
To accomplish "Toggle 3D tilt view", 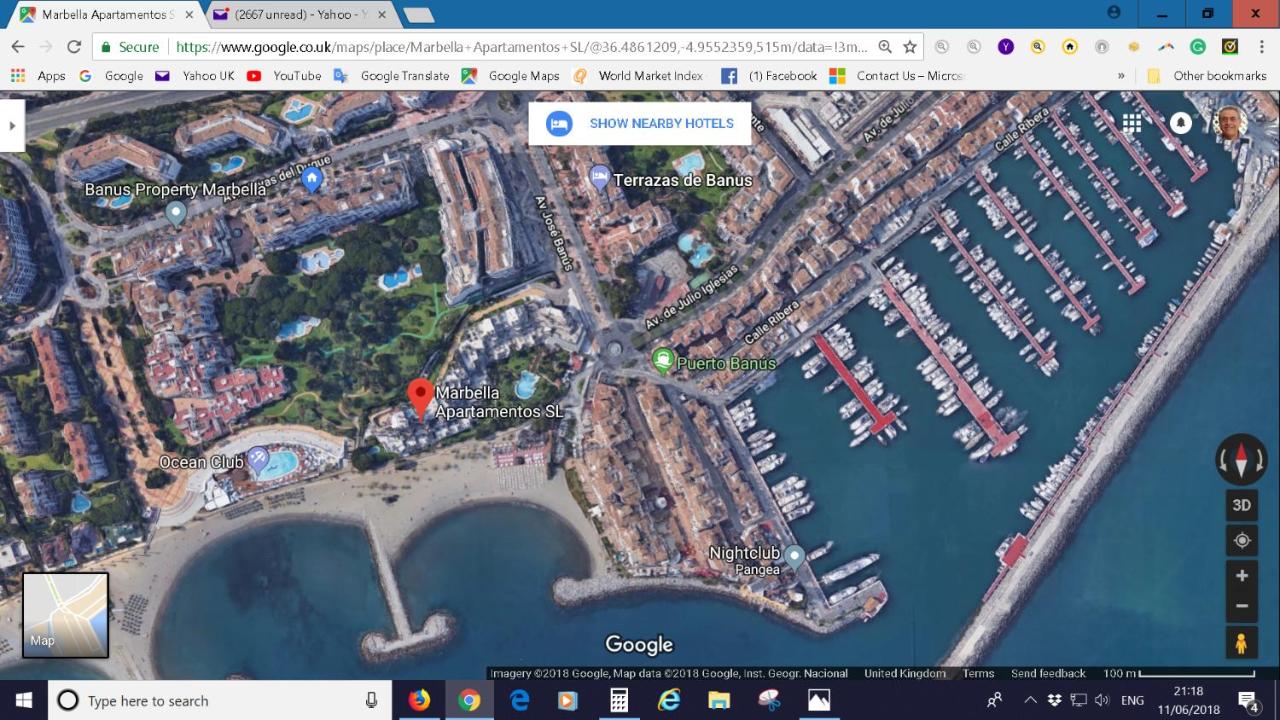I will (1241, 505).
